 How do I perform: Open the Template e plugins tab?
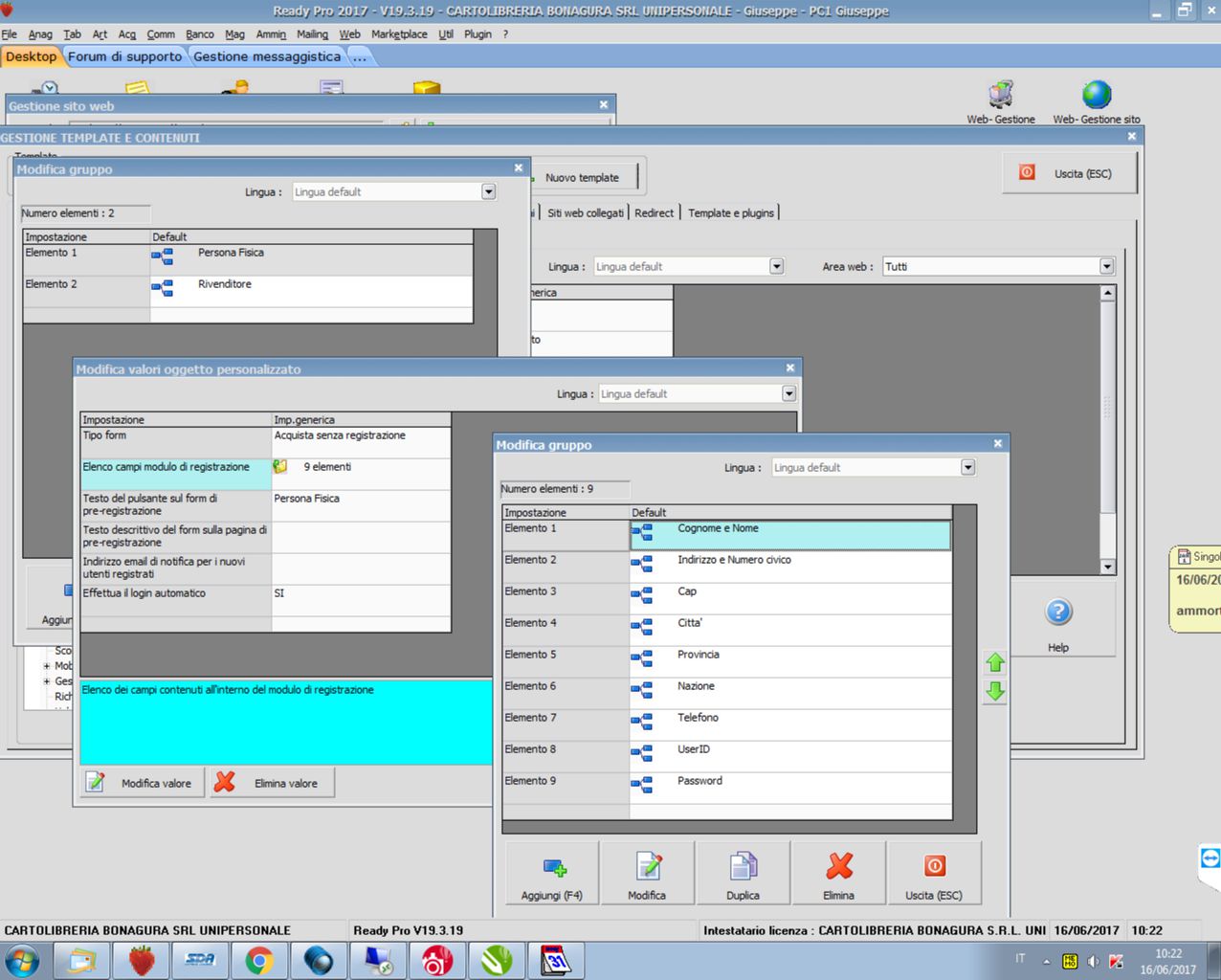pos(731,213)
